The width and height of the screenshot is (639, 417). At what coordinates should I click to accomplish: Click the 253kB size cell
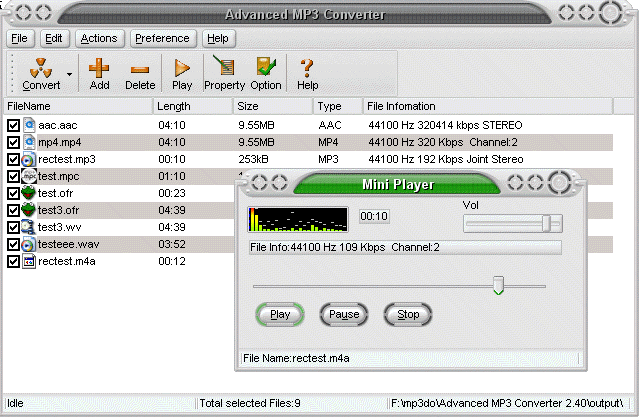(253, 159)
